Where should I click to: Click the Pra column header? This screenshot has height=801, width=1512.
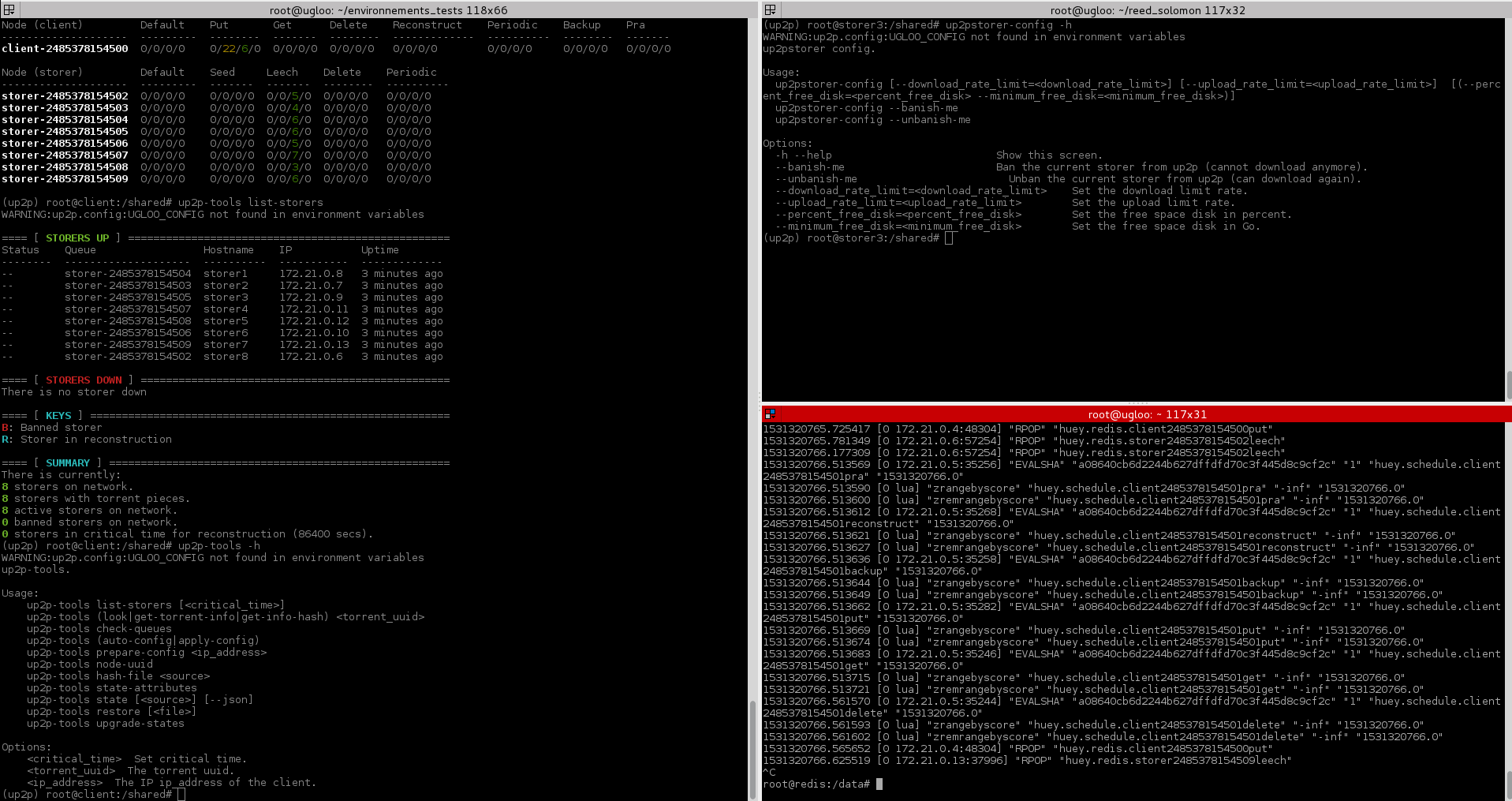point(636,25)
